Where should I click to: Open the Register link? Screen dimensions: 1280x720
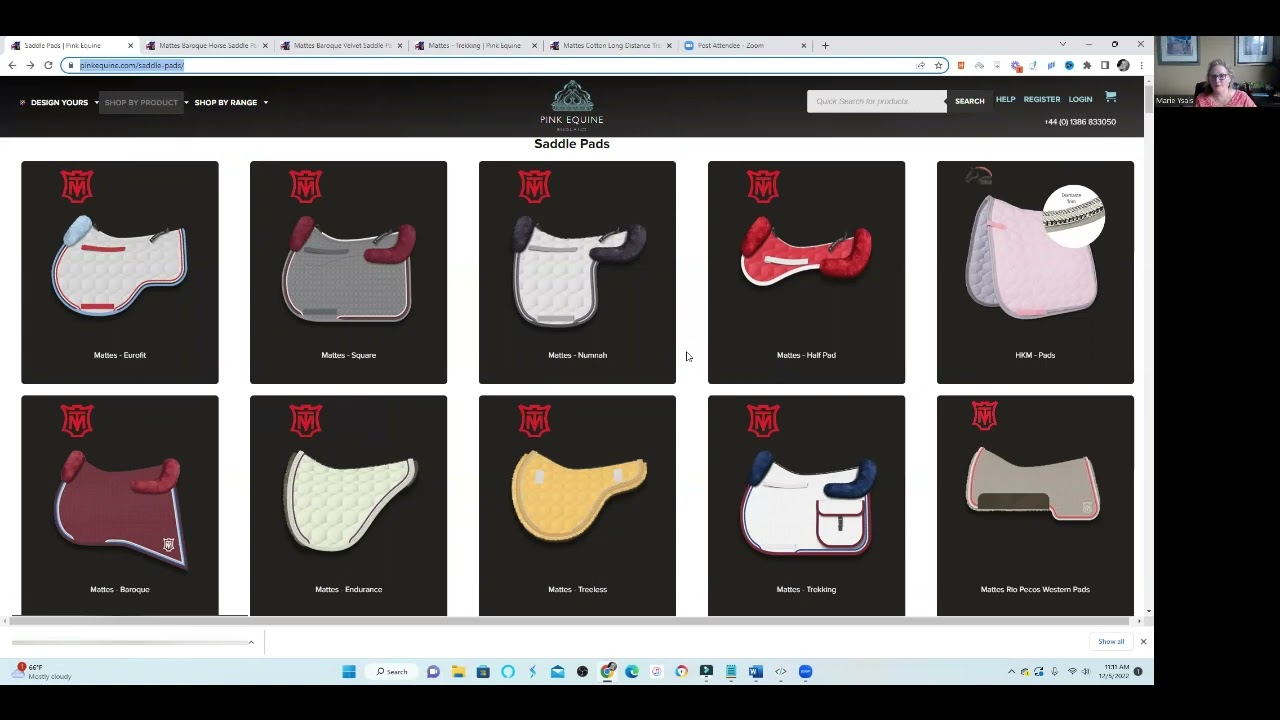tap(1041, 99)
